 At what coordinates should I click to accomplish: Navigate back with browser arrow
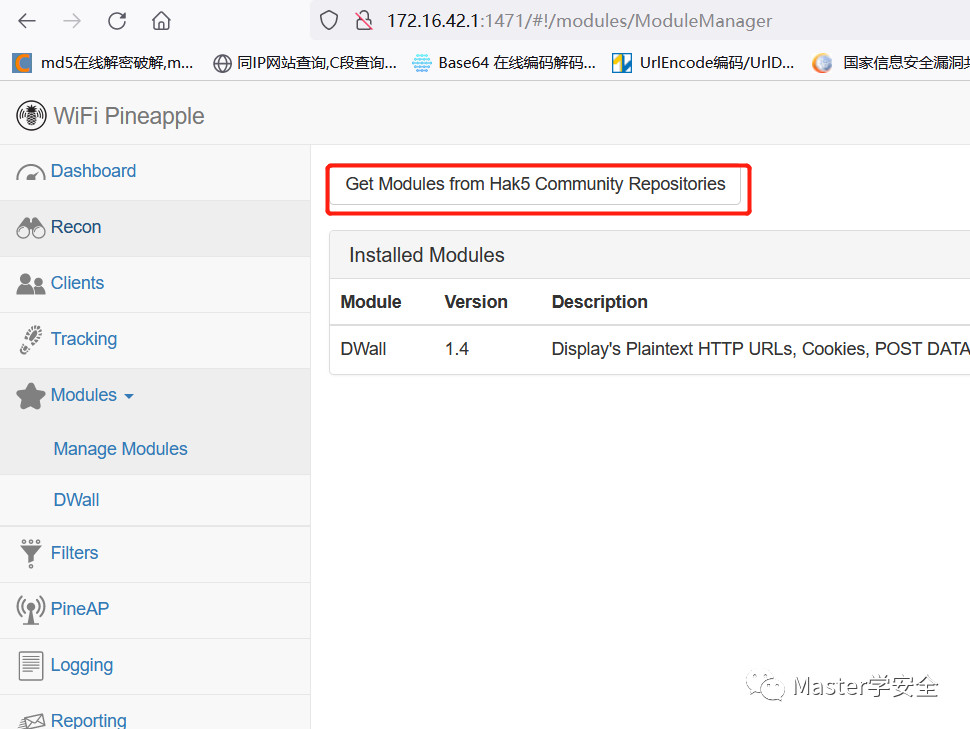[x=27, y=21]
